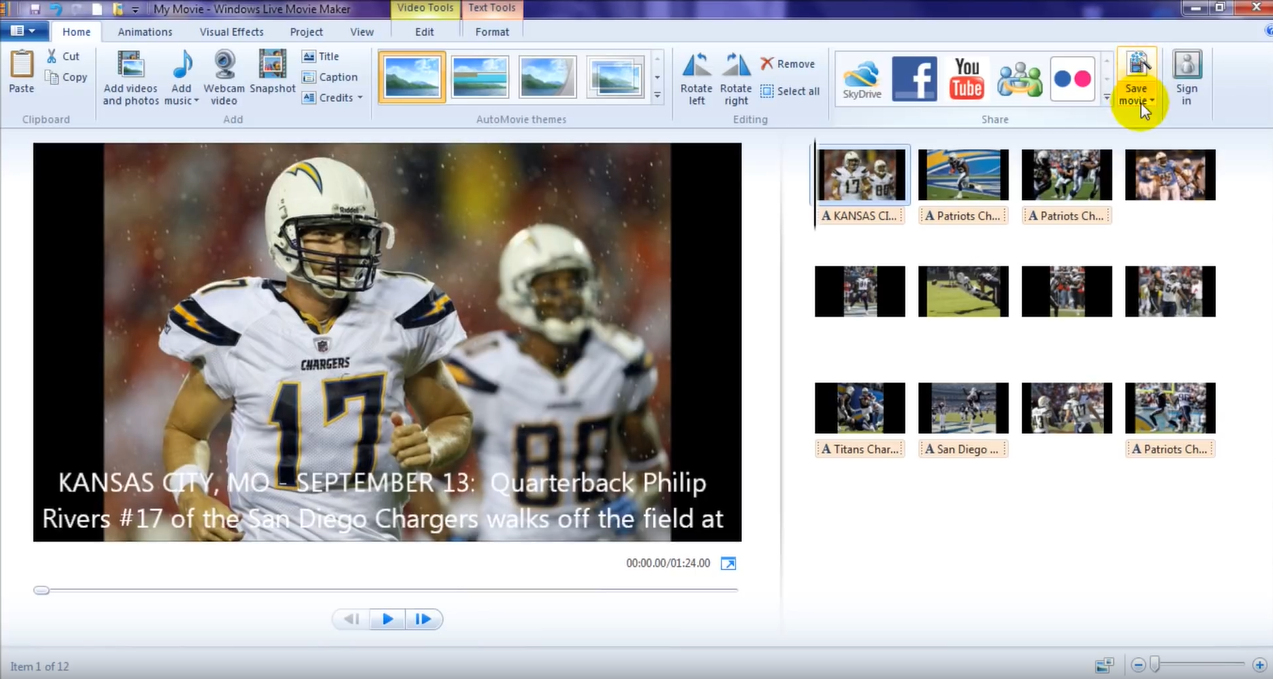
Task: Click the Snapshot icon
Action: [272, 66]
